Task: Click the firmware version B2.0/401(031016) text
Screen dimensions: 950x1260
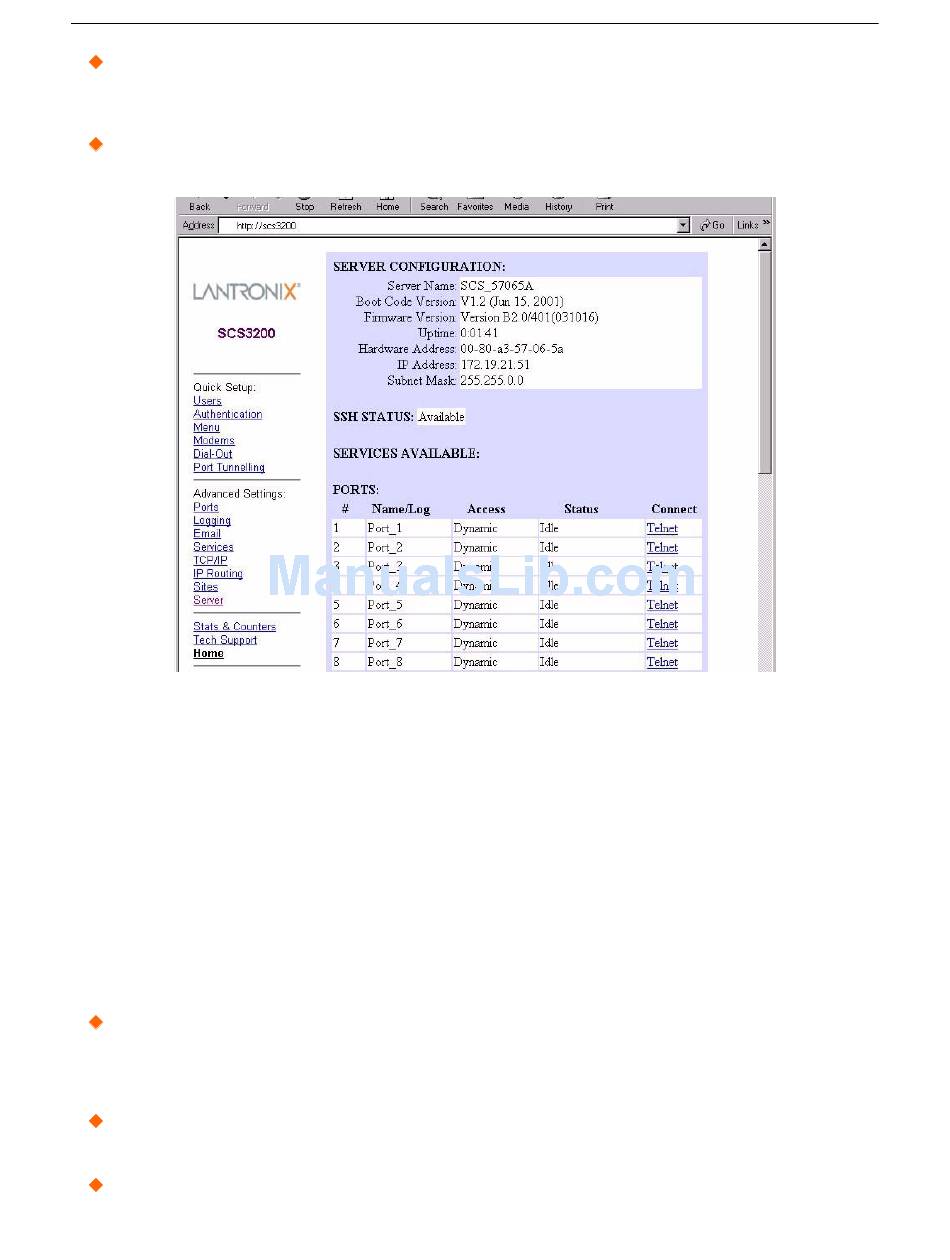Action: pos(529,317)
